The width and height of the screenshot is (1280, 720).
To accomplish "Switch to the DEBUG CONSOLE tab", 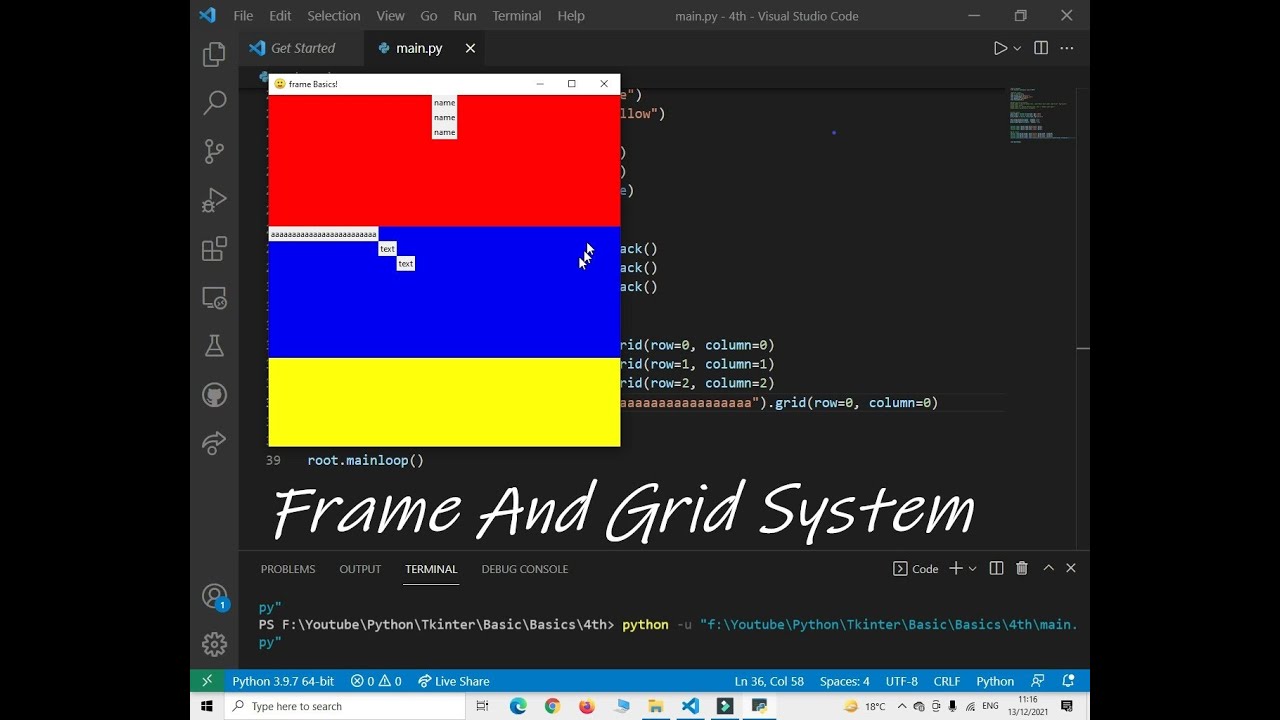I will click(x=524, y=569).
